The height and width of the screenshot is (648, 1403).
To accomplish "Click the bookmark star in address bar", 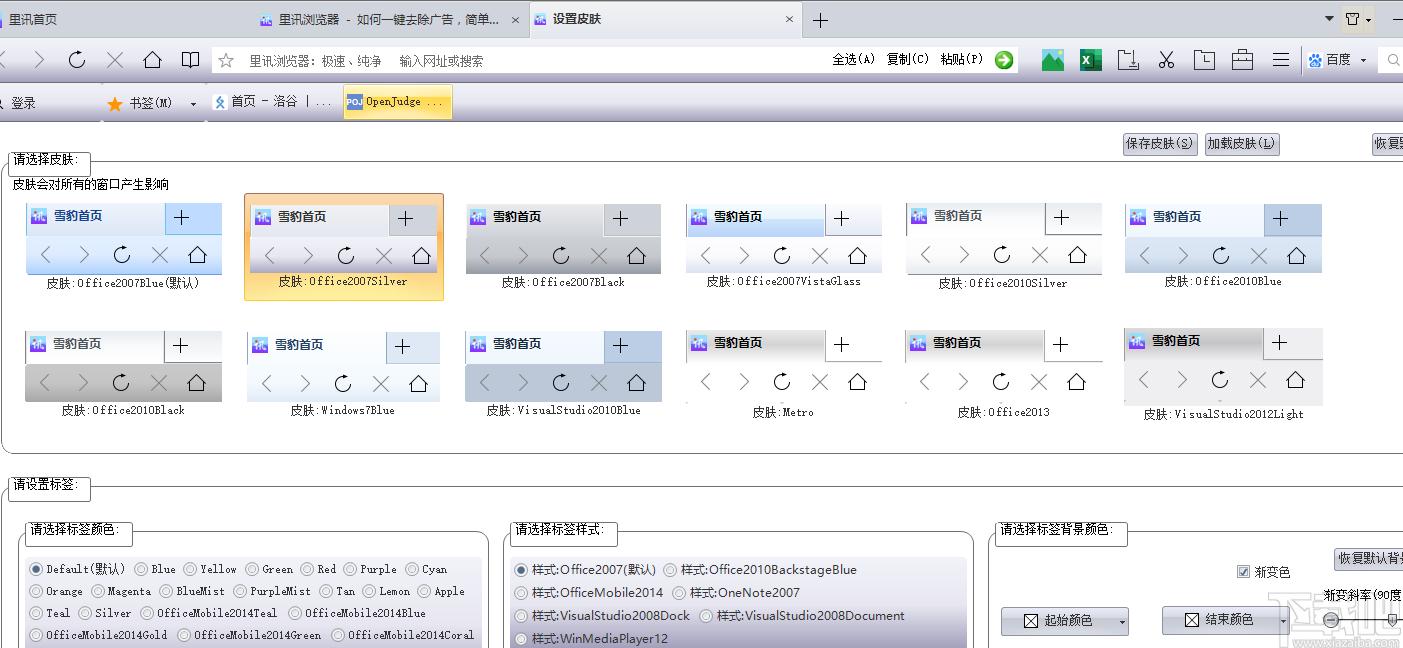I will point(226,60).
